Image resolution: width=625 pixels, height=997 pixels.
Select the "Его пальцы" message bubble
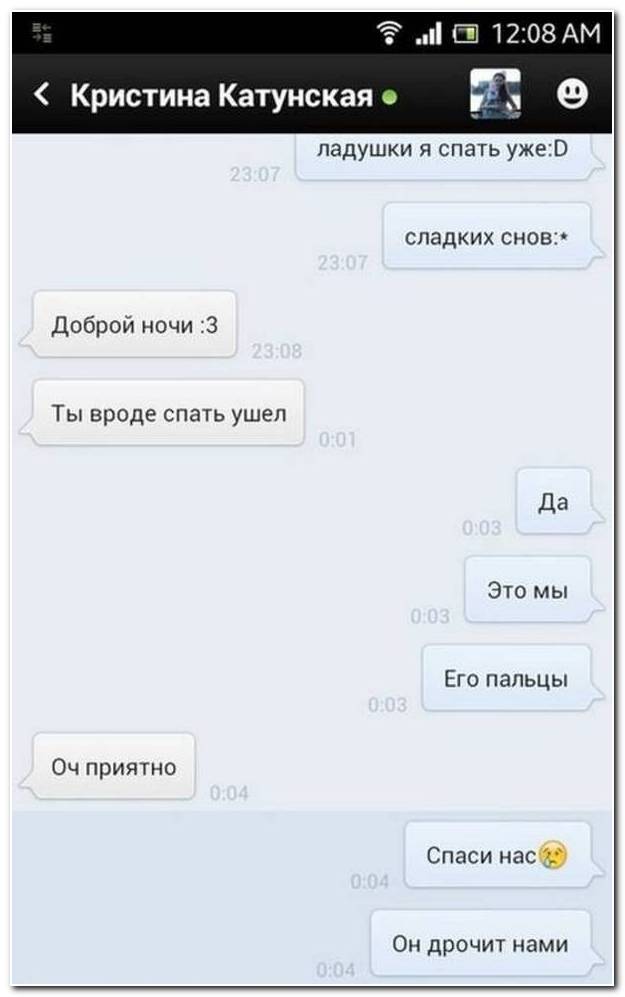pyautogui.click(x=507, y=678)
